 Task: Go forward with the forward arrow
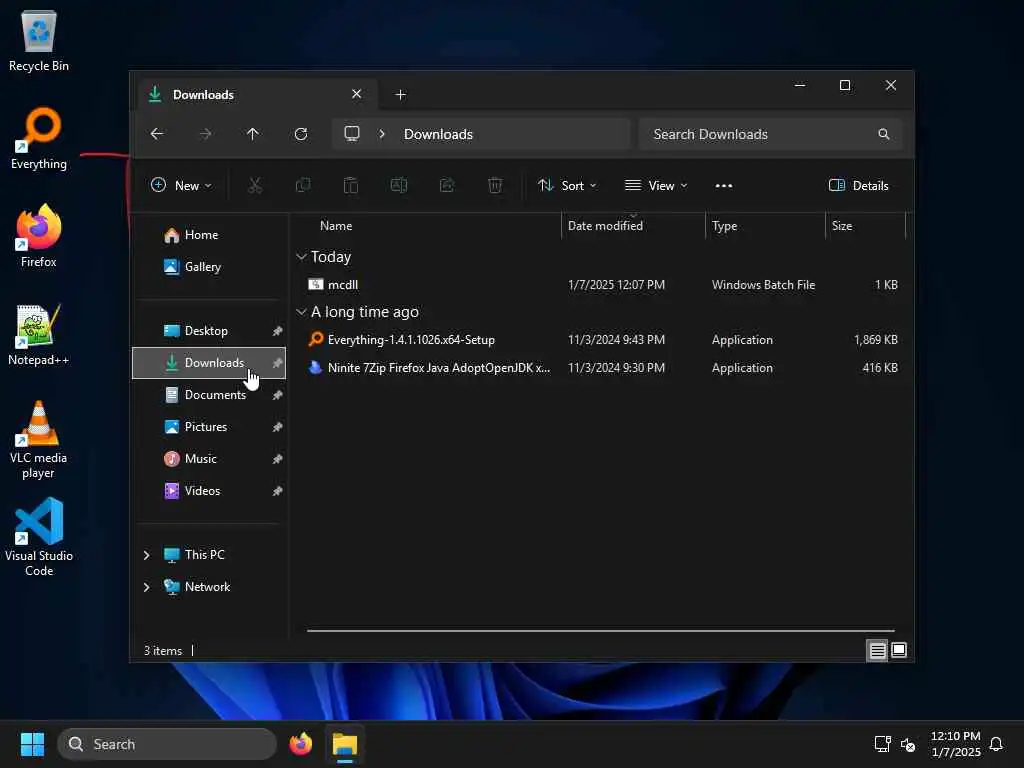[x=205, y=134]
